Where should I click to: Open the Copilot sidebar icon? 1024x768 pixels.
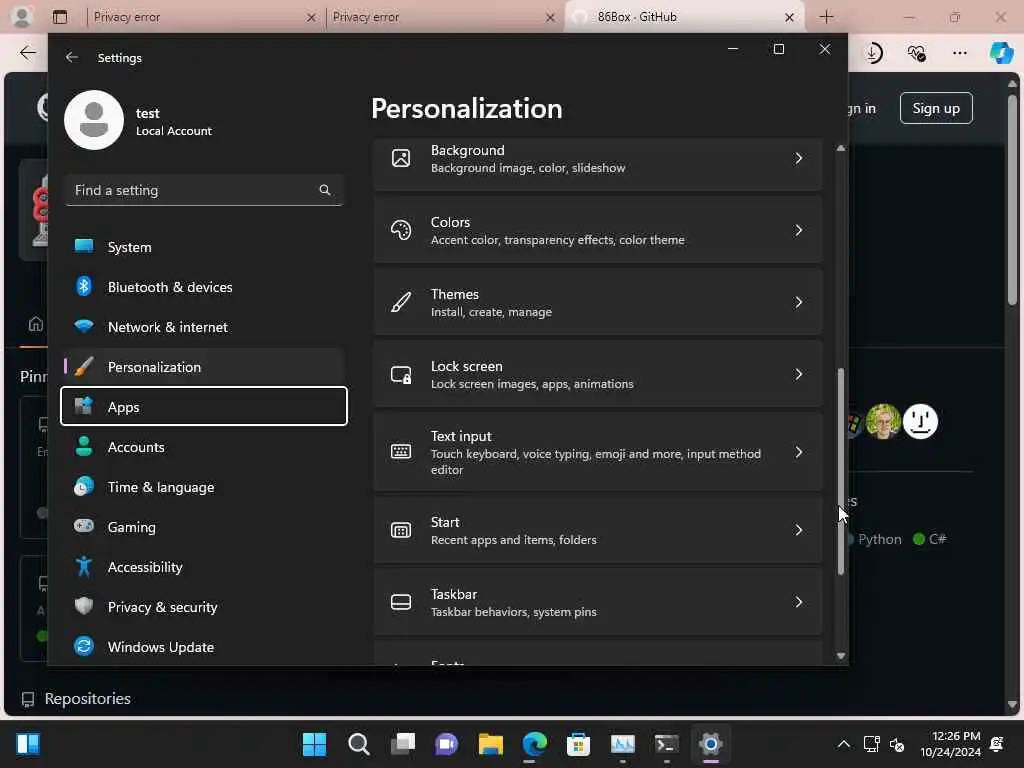(1001, 52)
